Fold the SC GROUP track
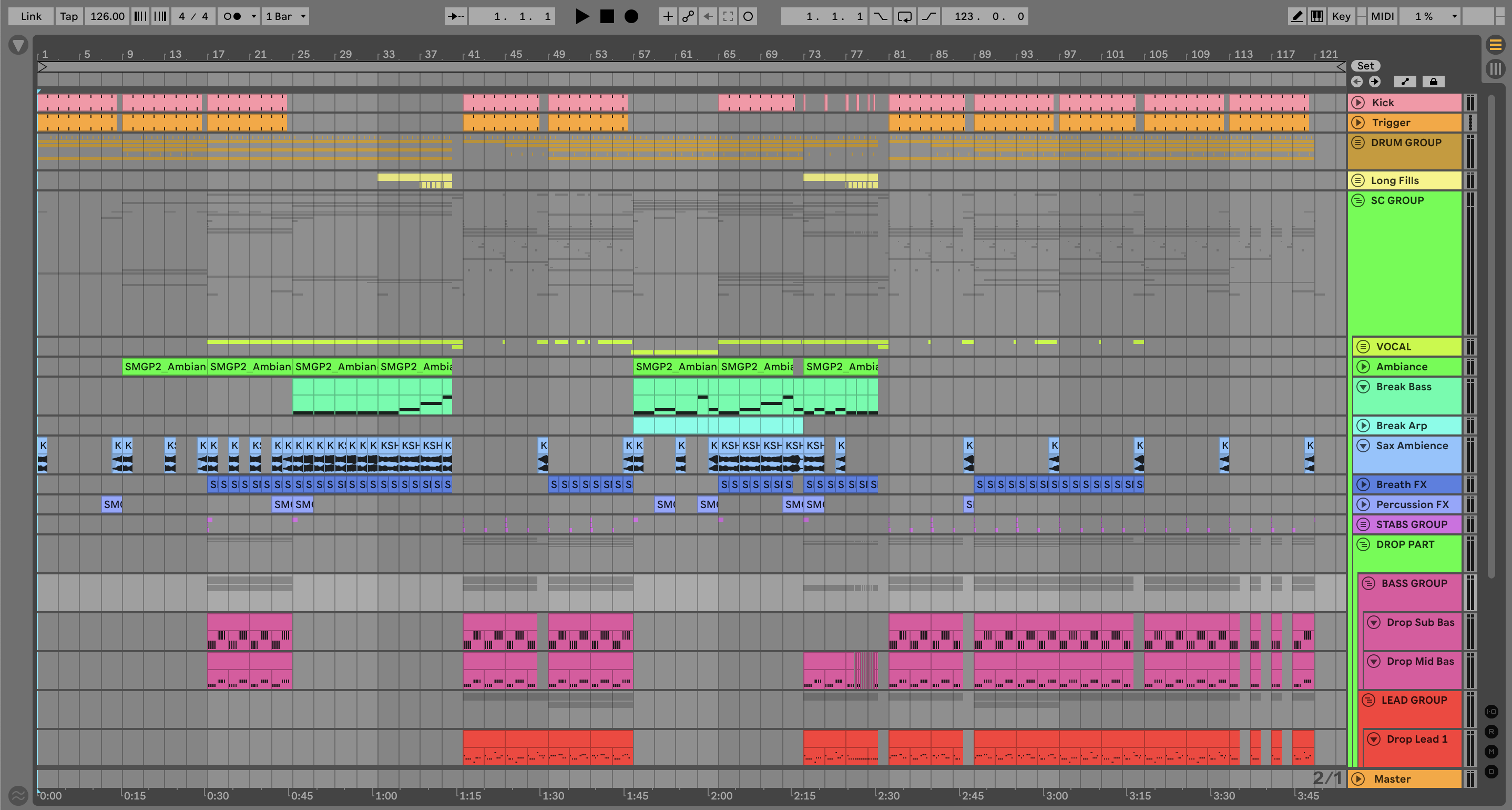This screenshot has height=810, width=1512. point(1357,201)
